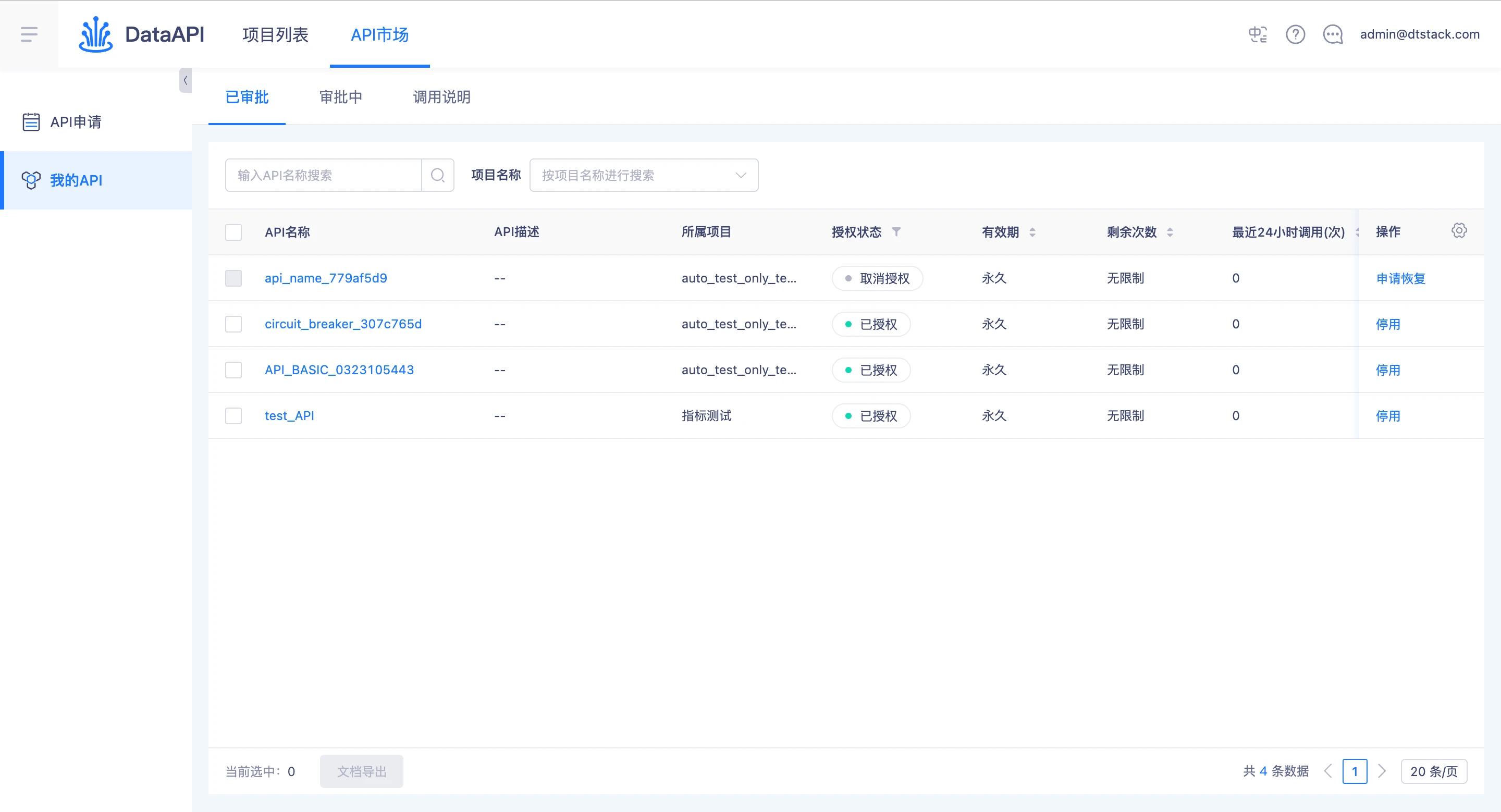Sort by the 有效期 column arrows
The height and width of the screenshot is (812, 1501).
pos(1032,232)
